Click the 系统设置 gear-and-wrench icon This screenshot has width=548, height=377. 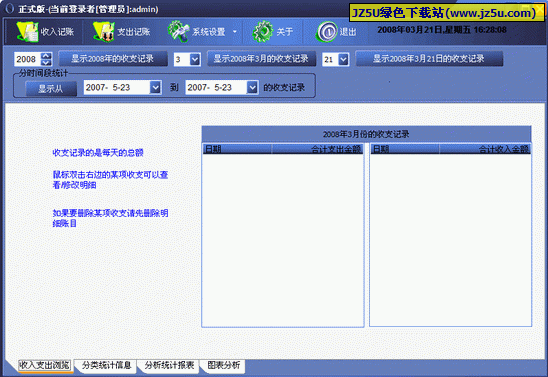tap(178, 32)
